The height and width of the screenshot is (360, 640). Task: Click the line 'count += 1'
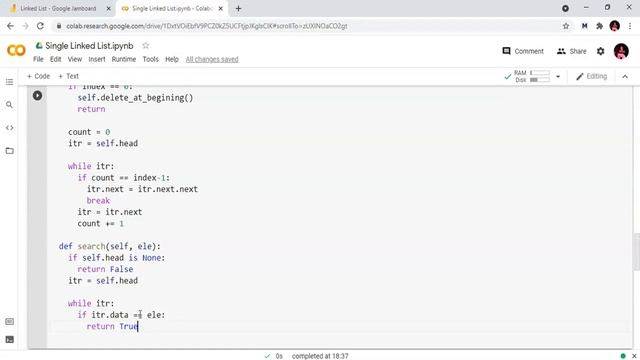point(101,223)
